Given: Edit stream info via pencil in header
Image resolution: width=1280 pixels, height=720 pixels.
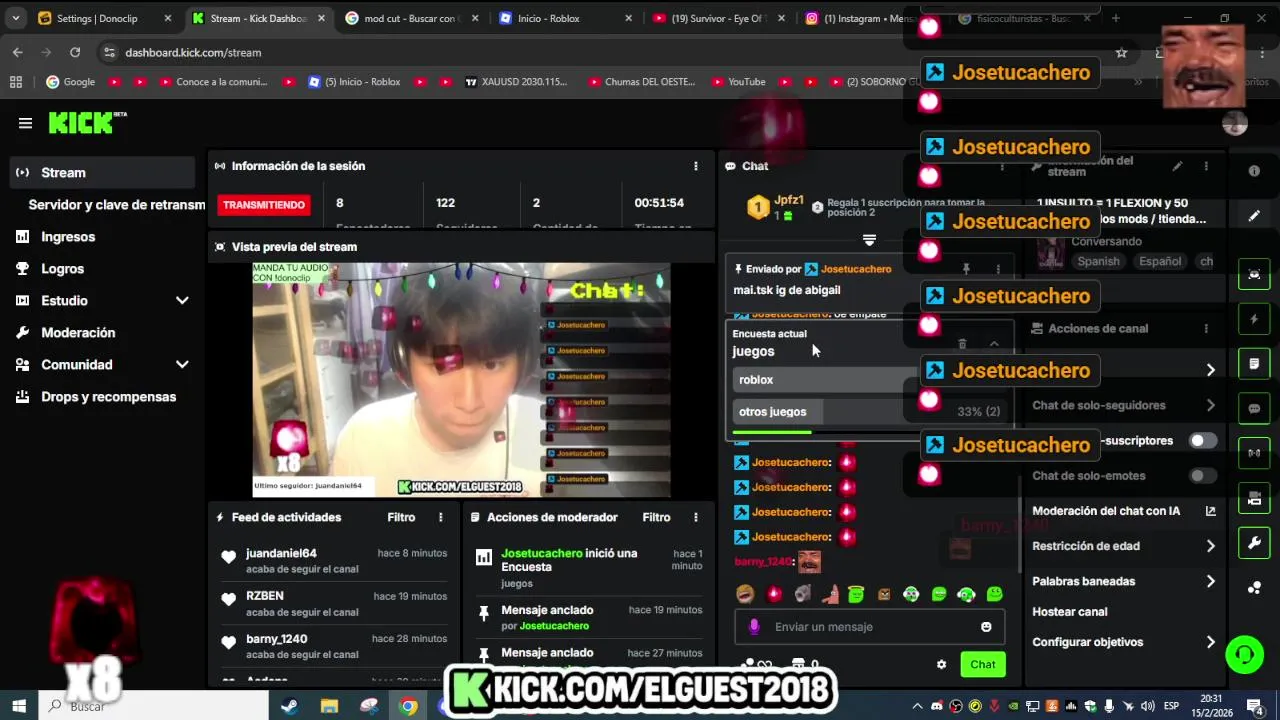Looking at the screenshot, I should click(1177, 166).
